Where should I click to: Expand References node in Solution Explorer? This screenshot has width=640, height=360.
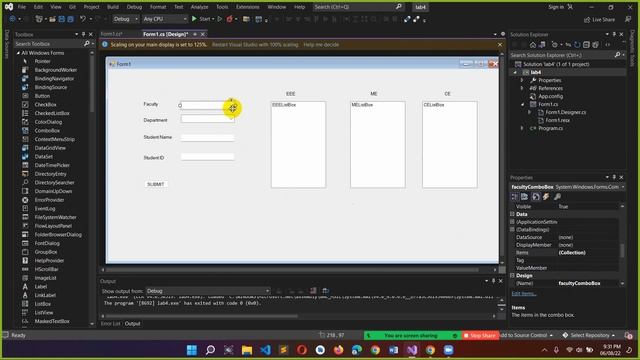[x=522, y=88]
